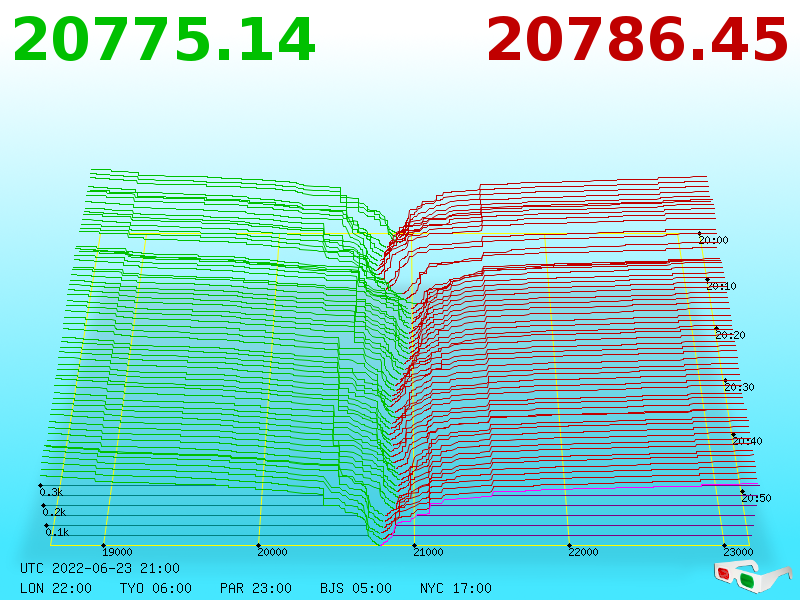Viewport: 800px width, 600px height.
Task: Click the TYO 06:00 clock
Action: [156, 588]
